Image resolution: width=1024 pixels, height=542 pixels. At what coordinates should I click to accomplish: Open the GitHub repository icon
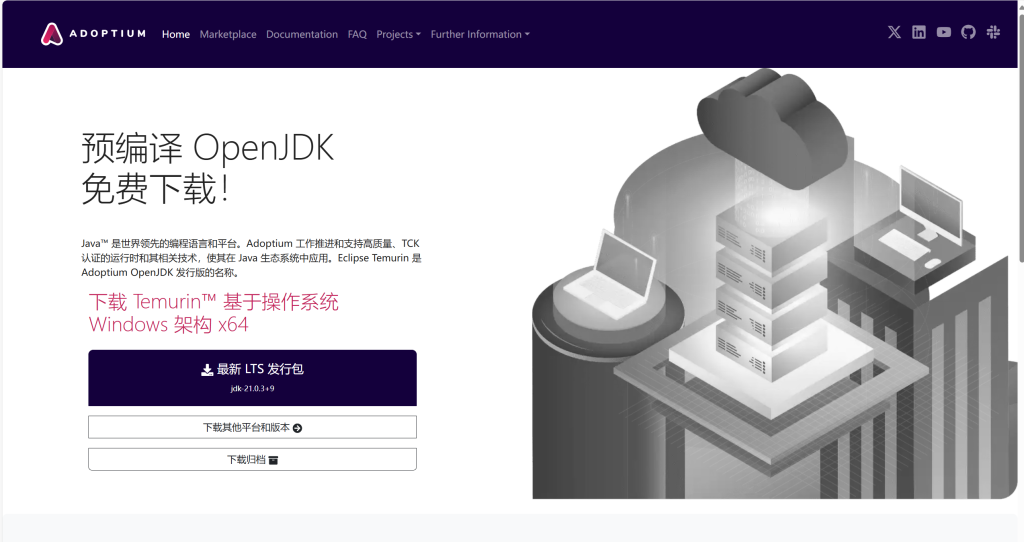click(x=968, y=32)
